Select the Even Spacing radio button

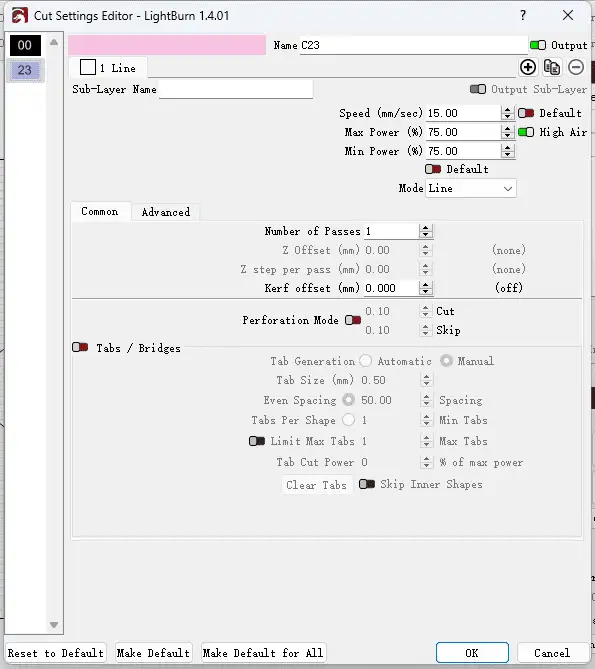348,400
